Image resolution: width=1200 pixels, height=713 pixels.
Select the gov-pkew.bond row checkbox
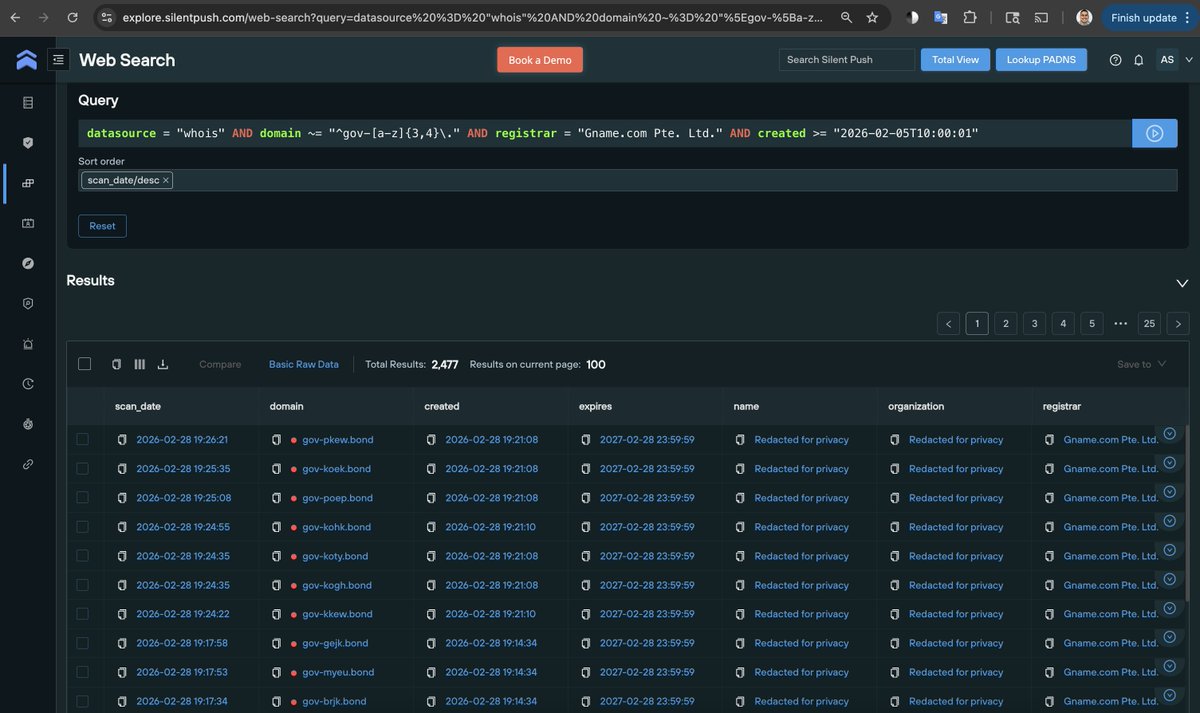coord(82,439)
